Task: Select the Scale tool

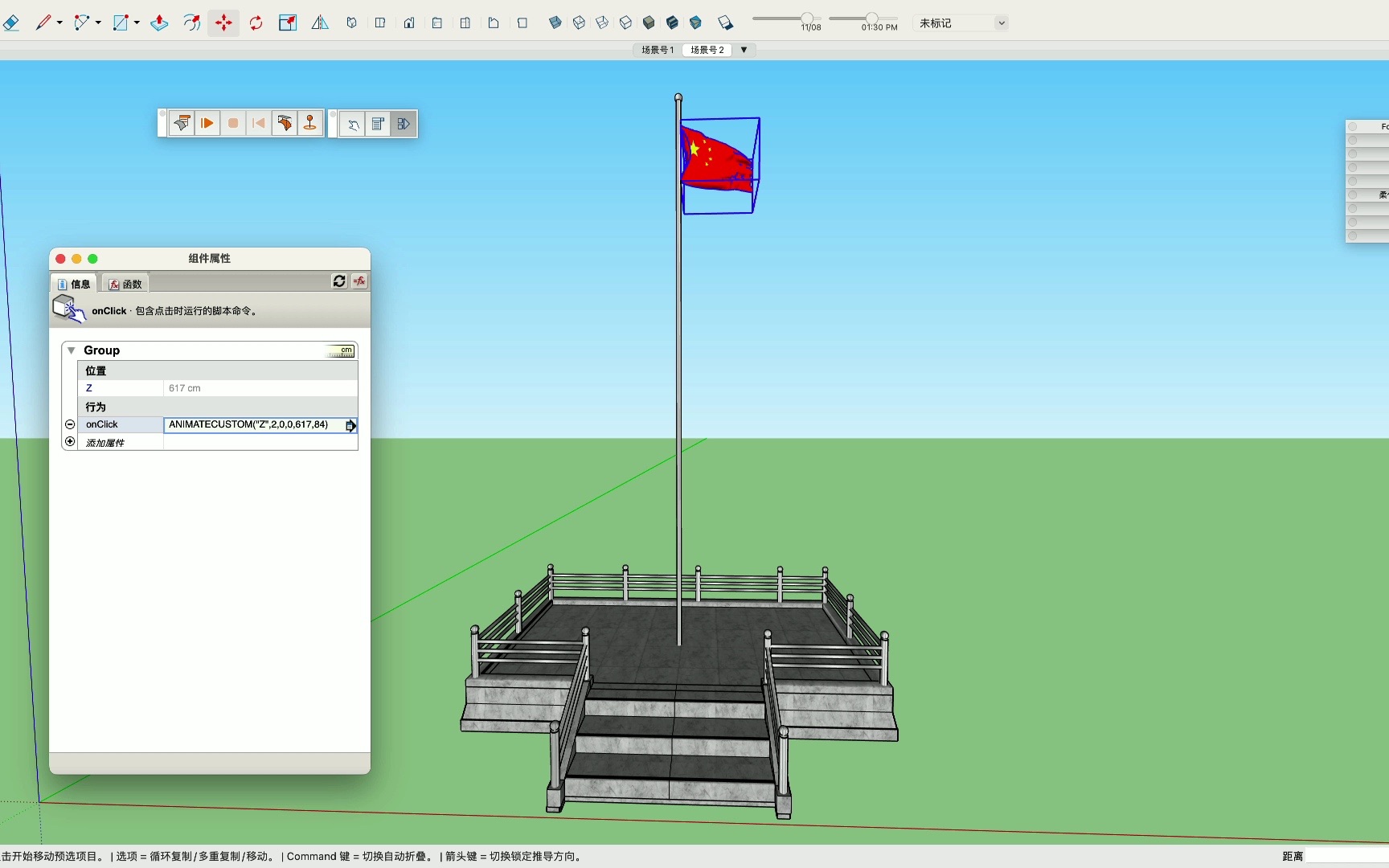Action: [x=288, y=23]
